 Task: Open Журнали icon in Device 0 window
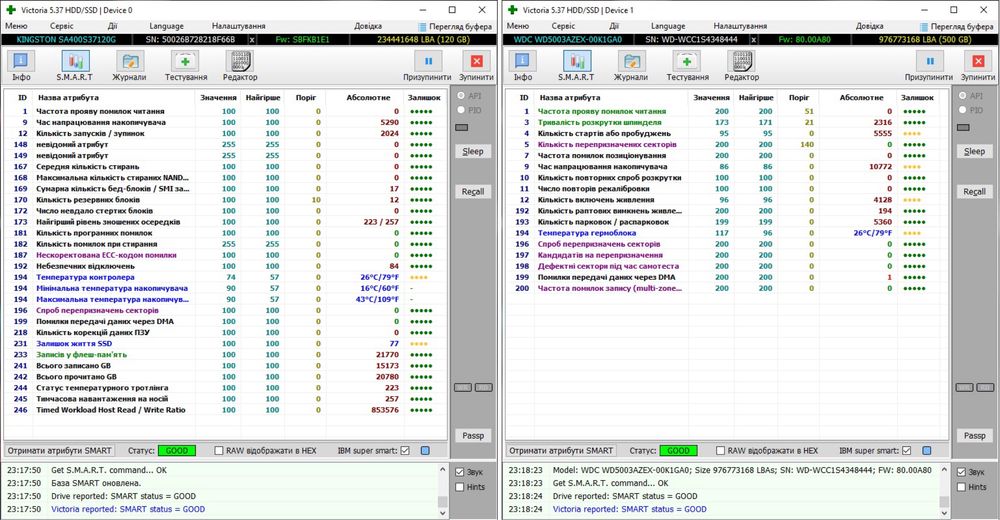point(130,61)
